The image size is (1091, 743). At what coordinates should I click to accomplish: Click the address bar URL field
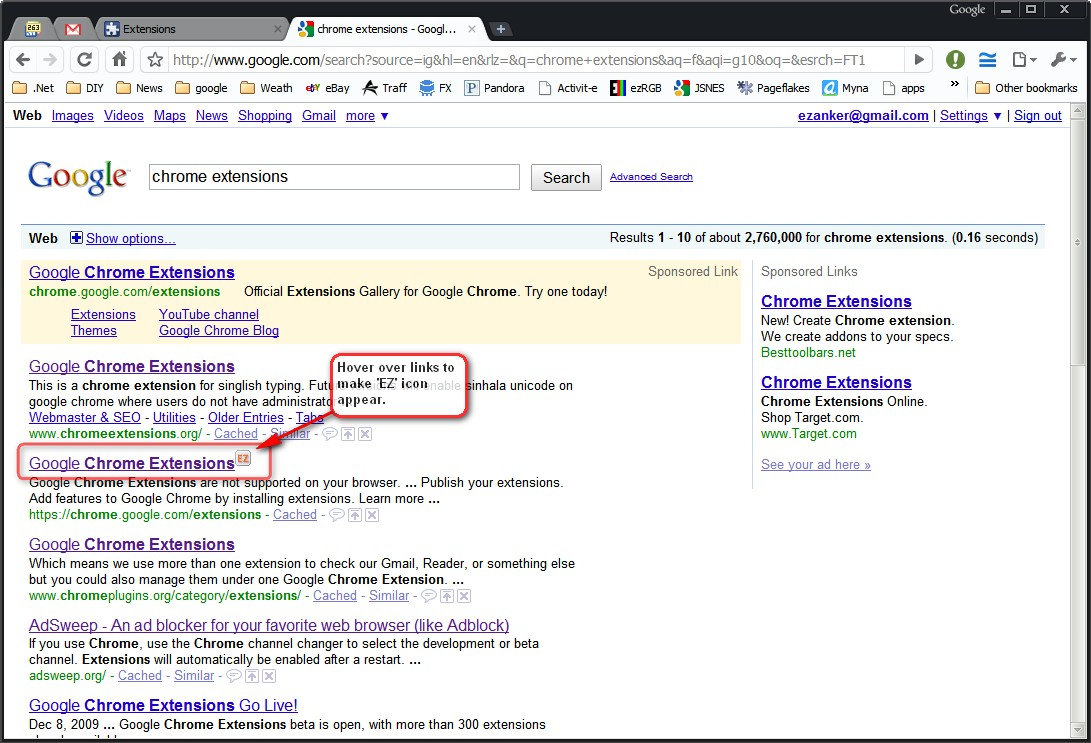(x=536, y=60)
